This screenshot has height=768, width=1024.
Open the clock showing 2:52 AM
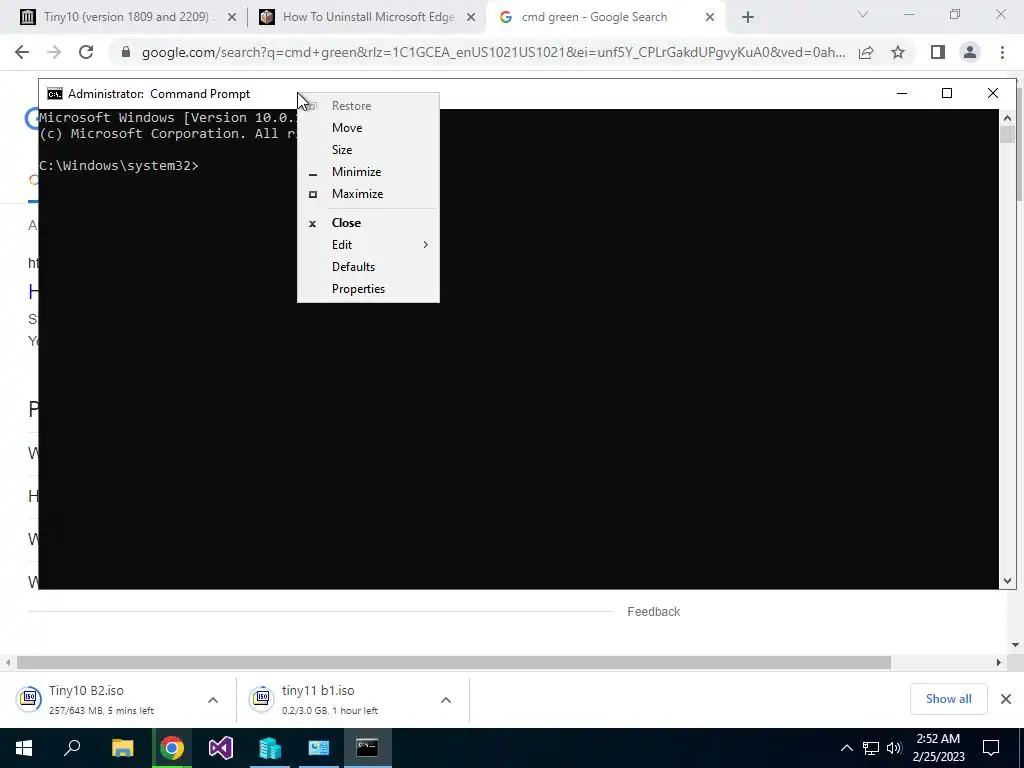click(x=938, y=748)
